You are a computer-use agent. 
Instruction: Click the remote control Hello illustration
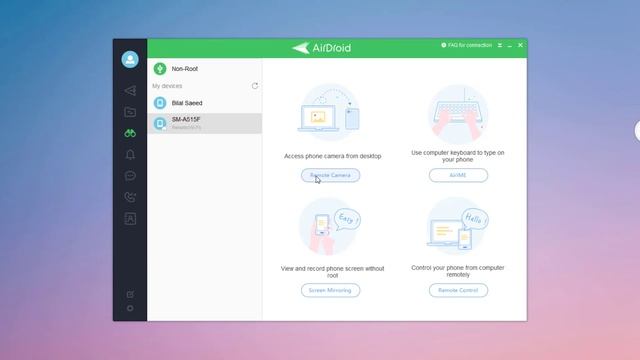pos(458,227)
